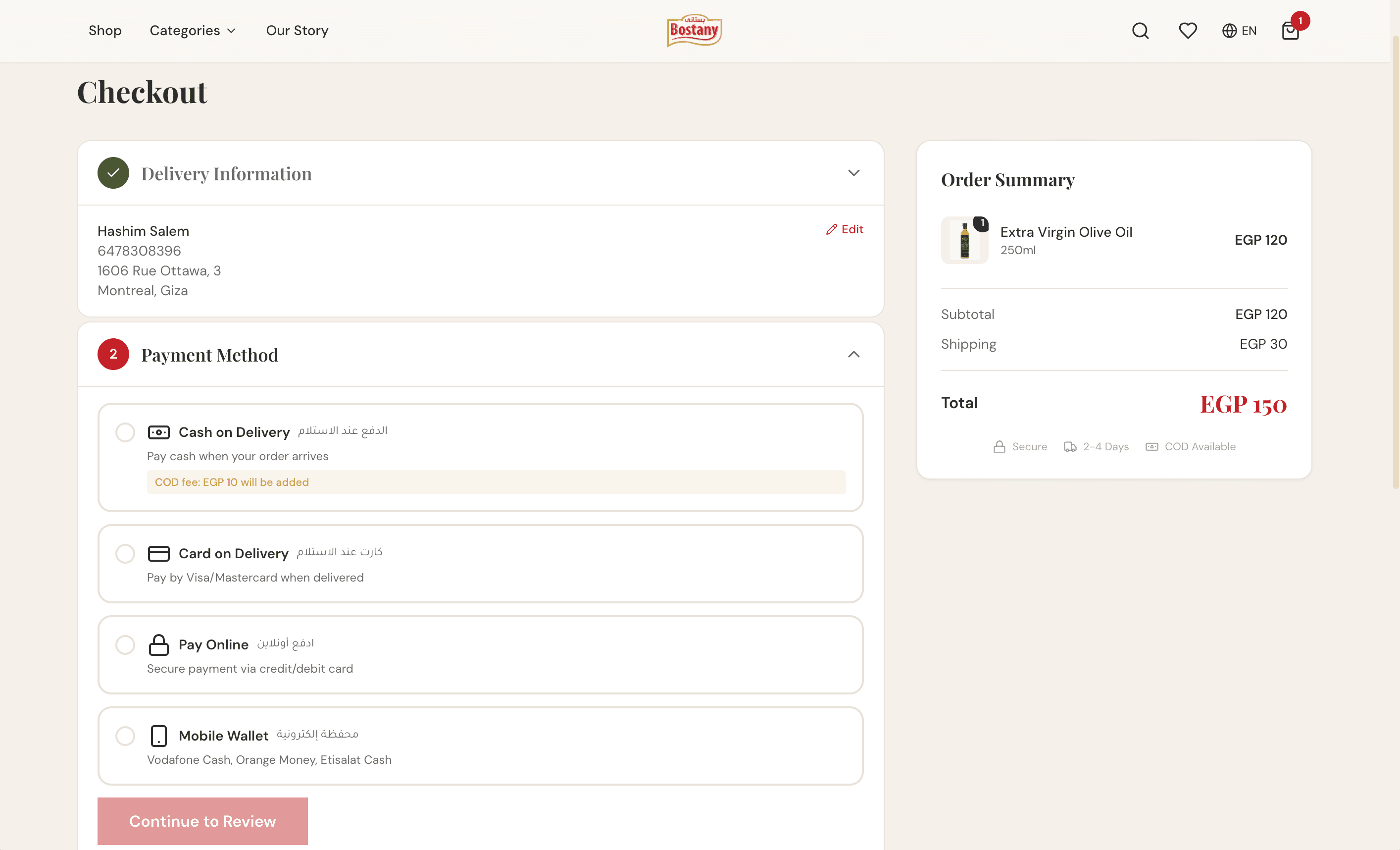Viewport: 1400px width, 850px height.
Task: Expand the Delivery Information chevron
Action: [853, 173]
